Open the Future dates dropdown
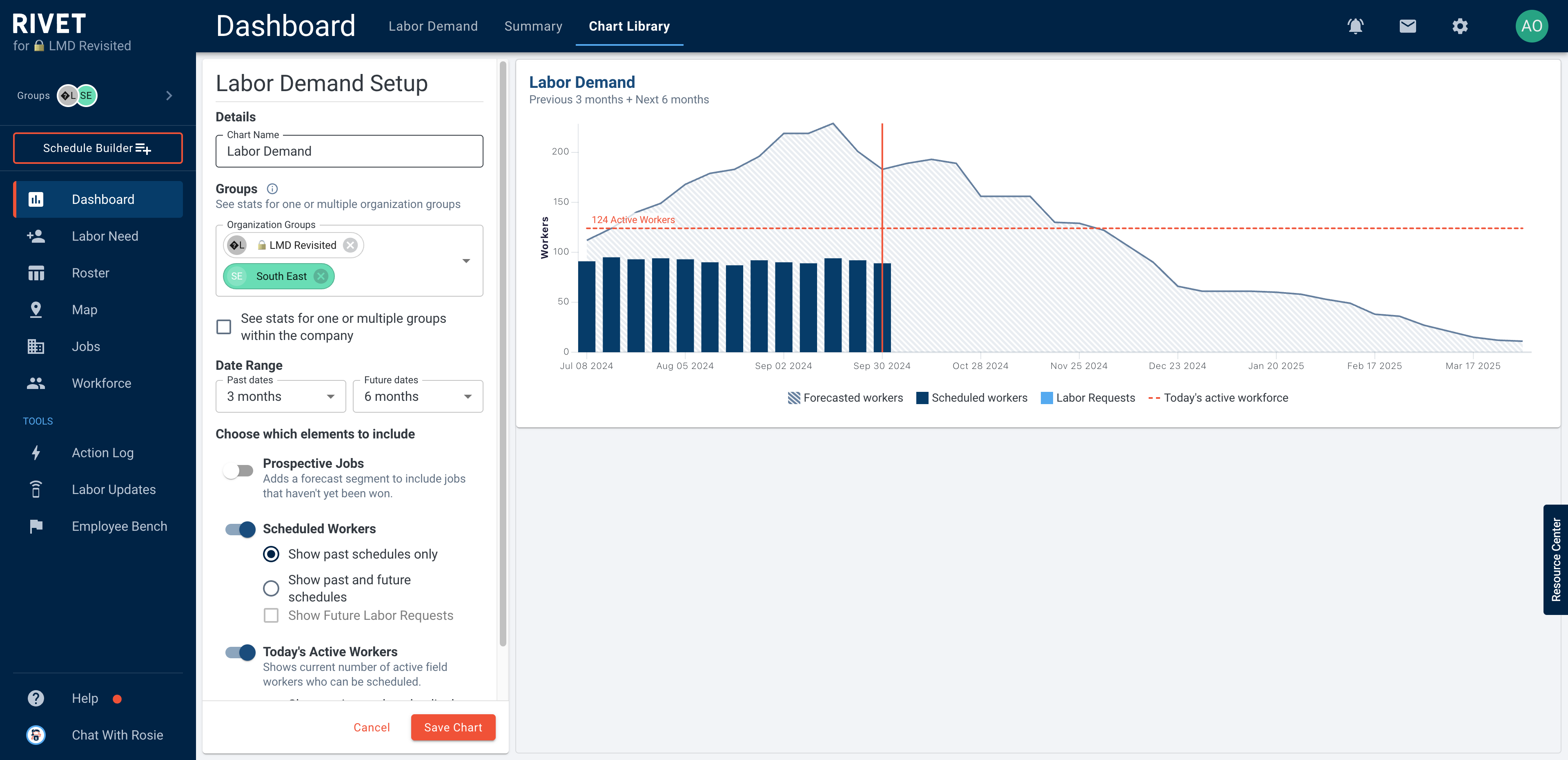1568x760 pixels. (x=418, y=397)
